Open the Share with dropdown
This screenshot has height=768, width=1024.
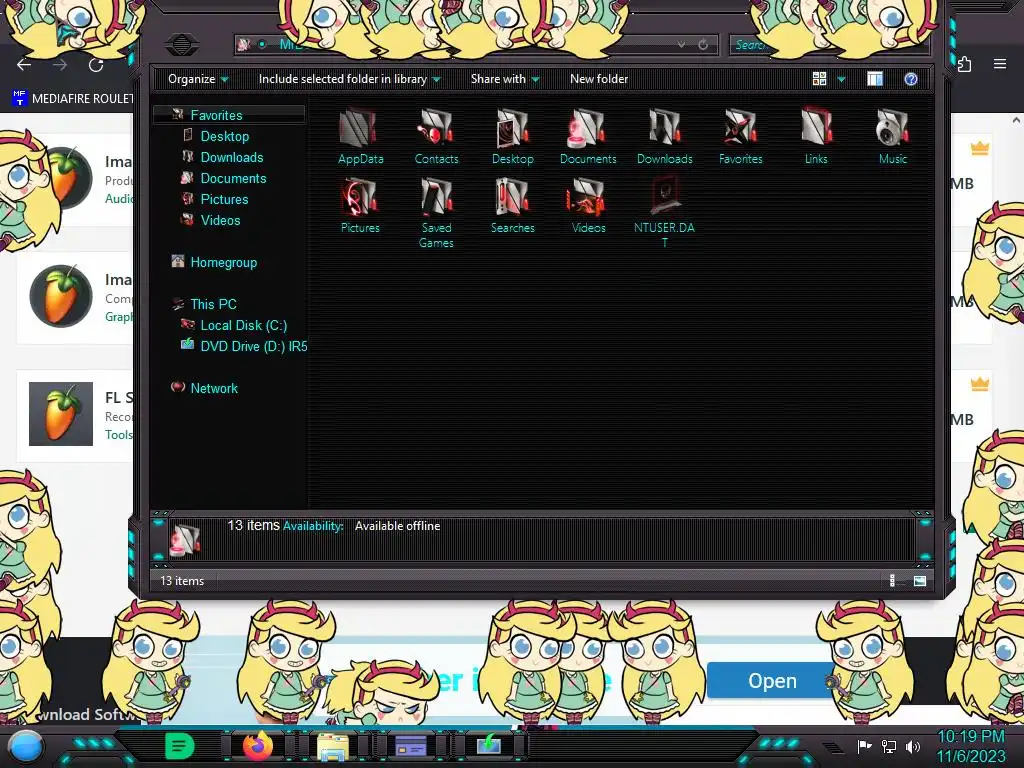pyautogui.click(x=505, y=79)
